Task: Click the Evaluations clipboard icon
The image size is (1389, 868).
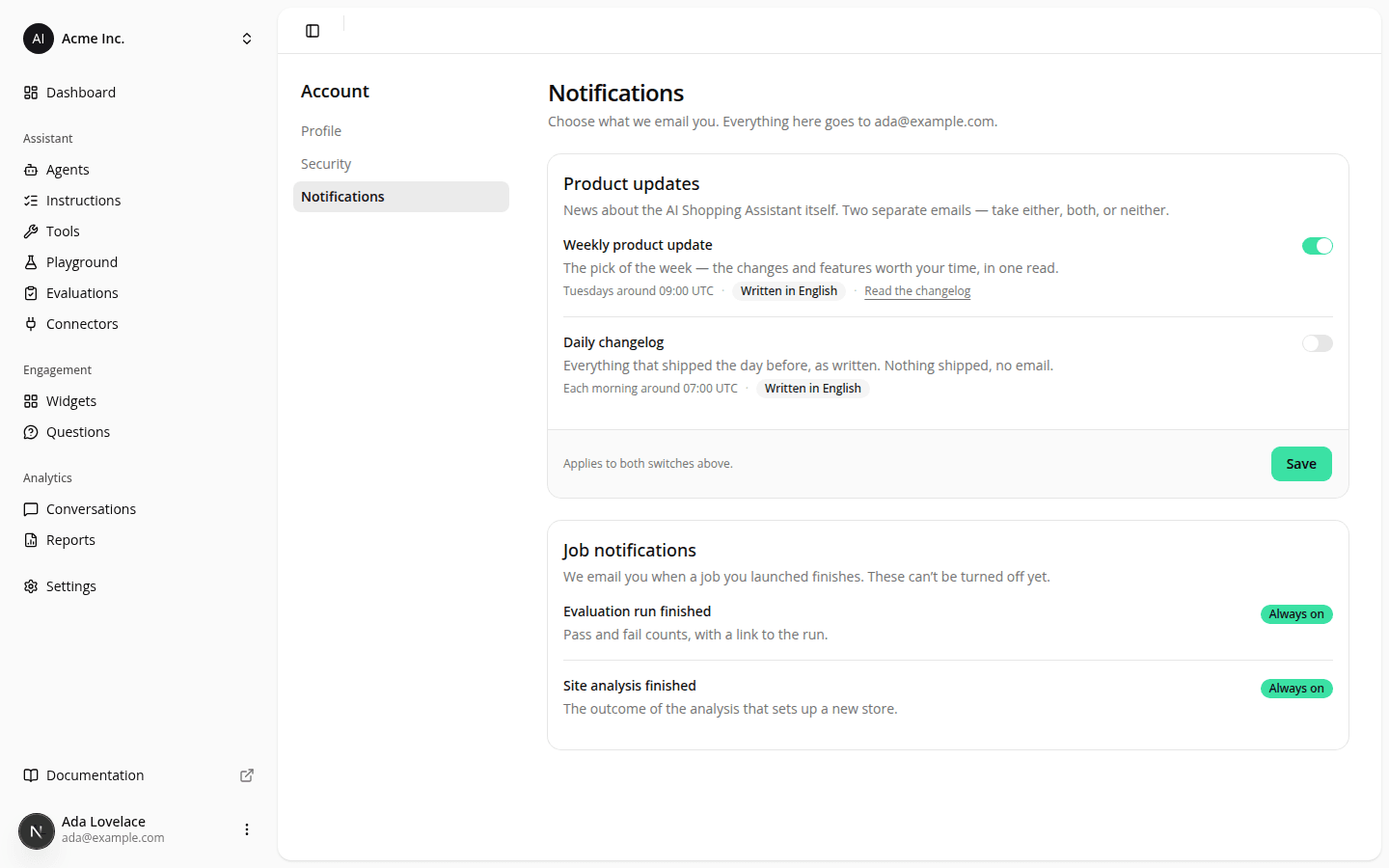Action: pos(31,293)
